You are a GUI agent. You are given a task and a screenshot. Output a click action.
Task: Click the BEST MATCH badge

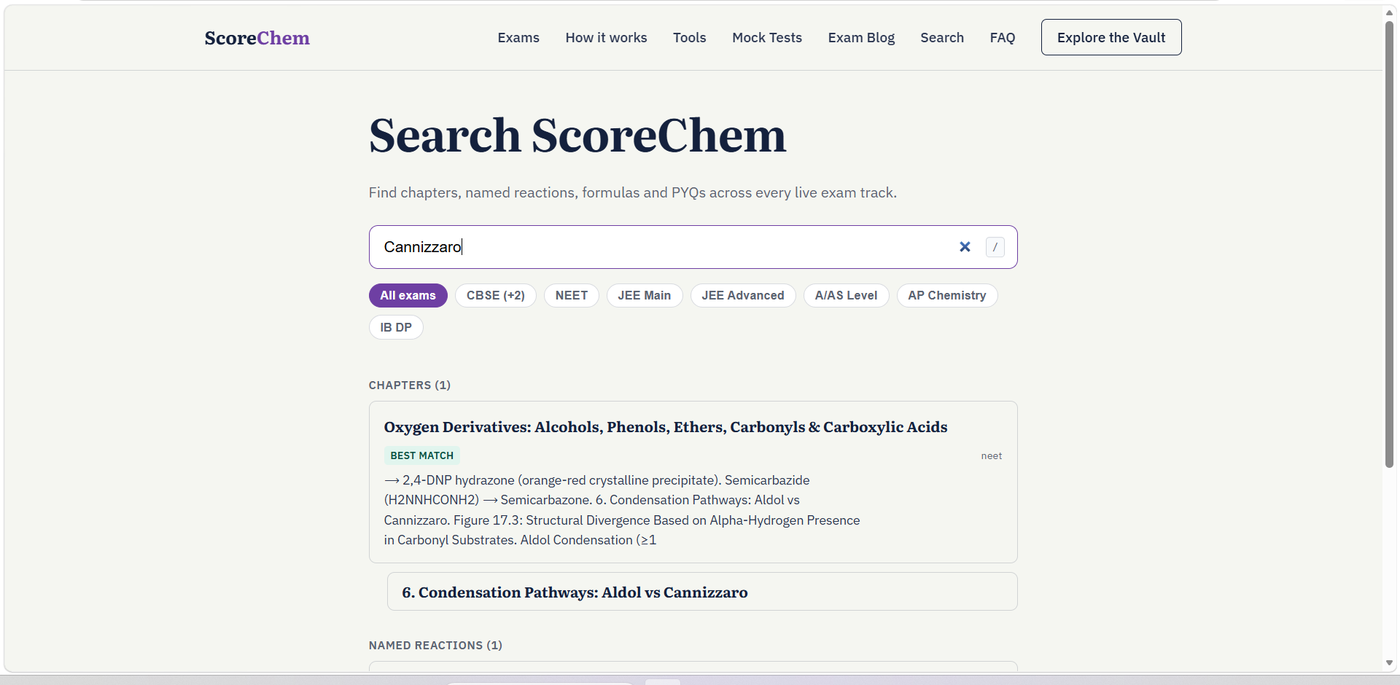pyautogui.click(x=422, y=455)
